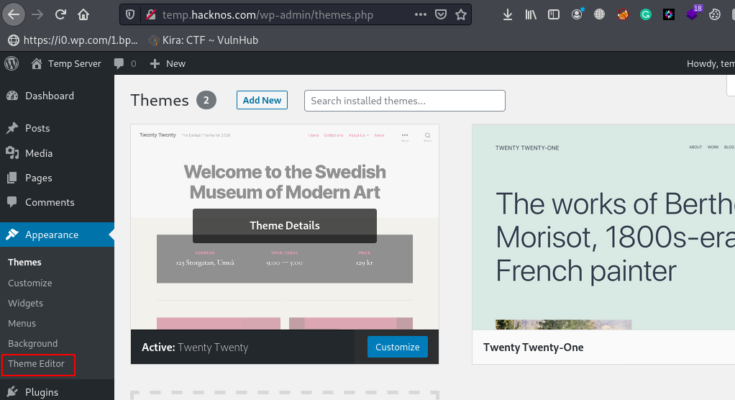Click the cookie extension icon
Image resolution: width=735 pixels, height=400 pixels.
pyautogui.click(x=715, y=15)
